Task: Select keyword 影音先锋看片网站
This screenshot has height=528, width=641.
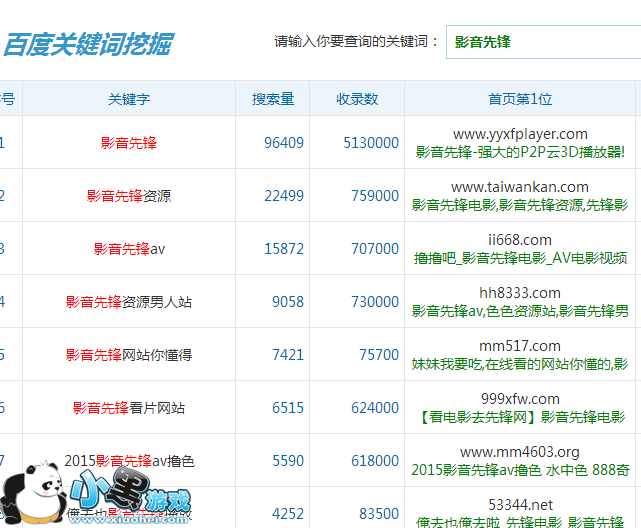Action: (129, 407)
